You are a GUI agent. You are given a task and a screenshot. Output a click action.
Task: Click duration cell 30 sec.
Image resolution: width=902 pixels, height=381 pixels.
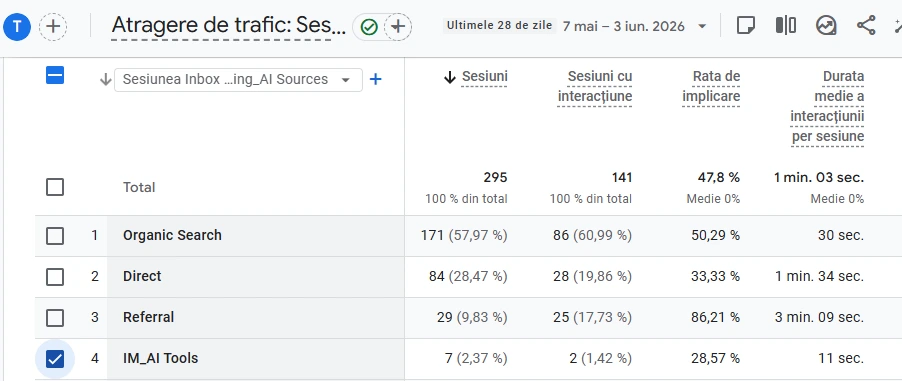pos(840,235)
